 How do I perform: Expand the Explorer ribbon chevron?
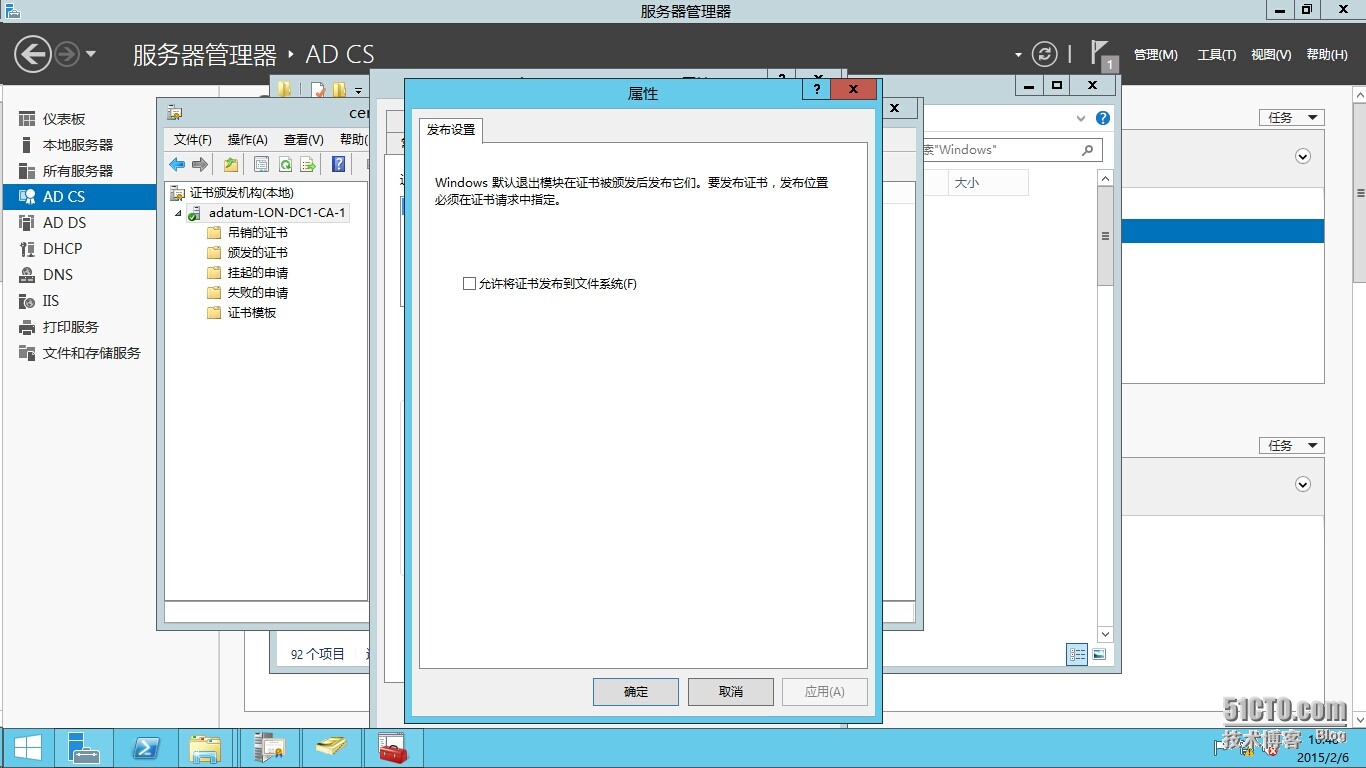coord(1081,118)
